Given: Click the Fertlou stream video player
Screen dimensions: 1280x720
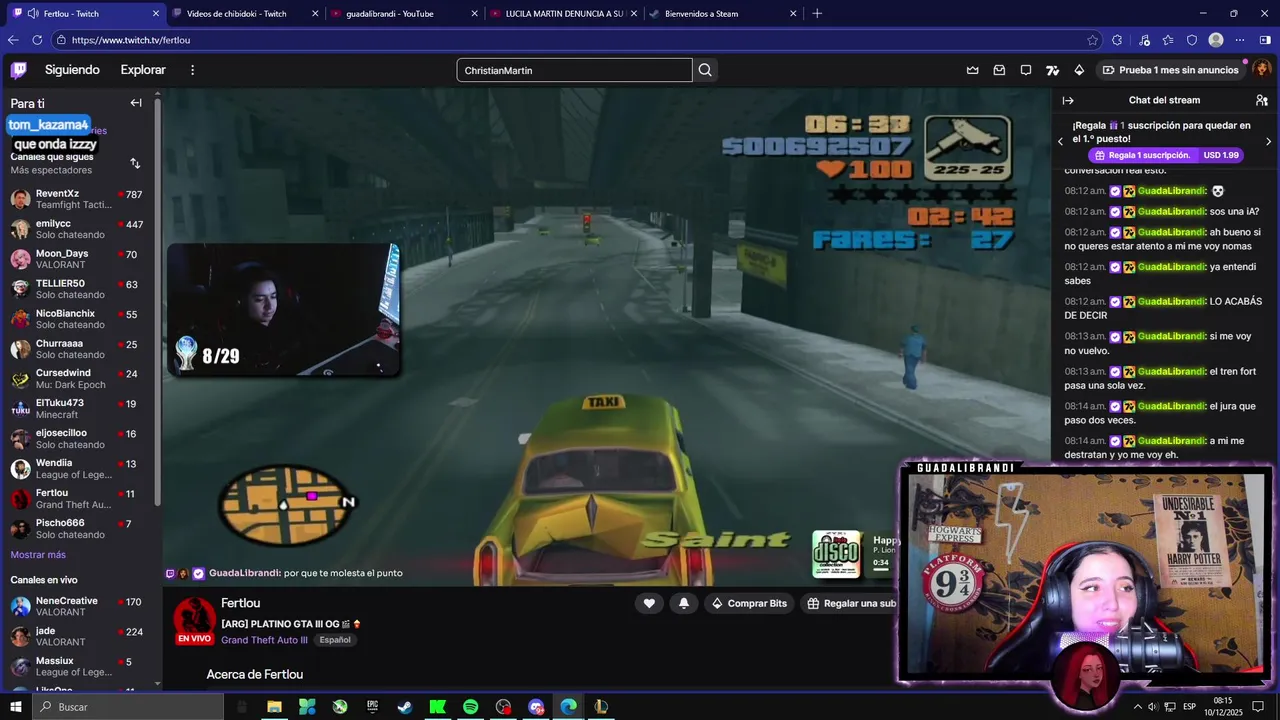Looking at the screenshot, I should pos(607,337).
